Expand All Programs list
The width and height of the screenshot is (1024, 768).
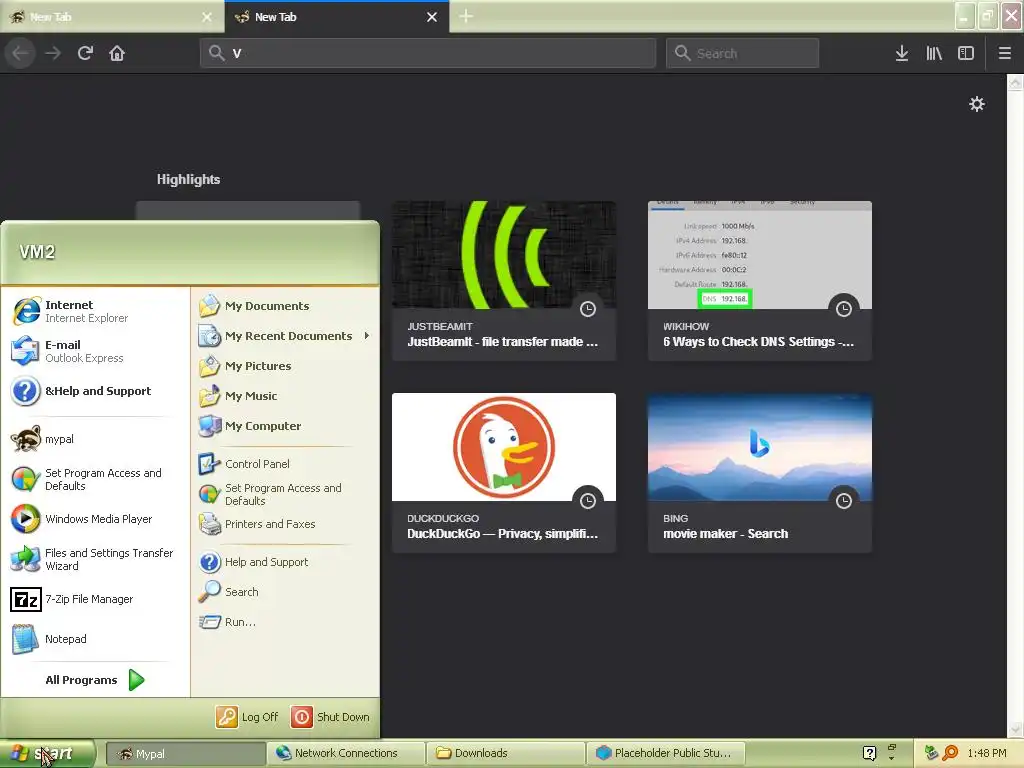[x=95, y=680]
